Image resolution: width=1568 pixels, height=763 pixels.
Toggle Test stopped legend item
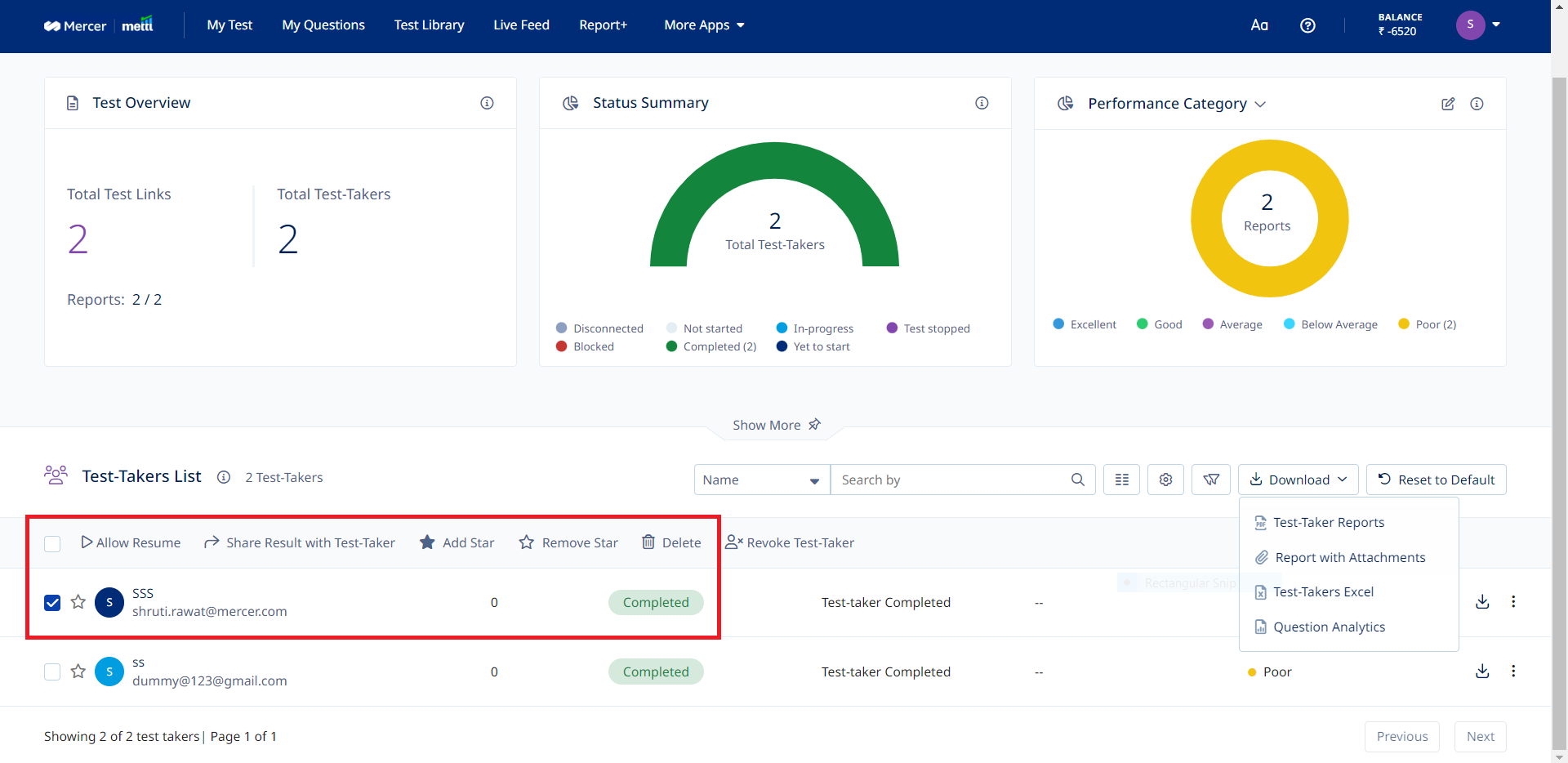[x=929, y=328]
